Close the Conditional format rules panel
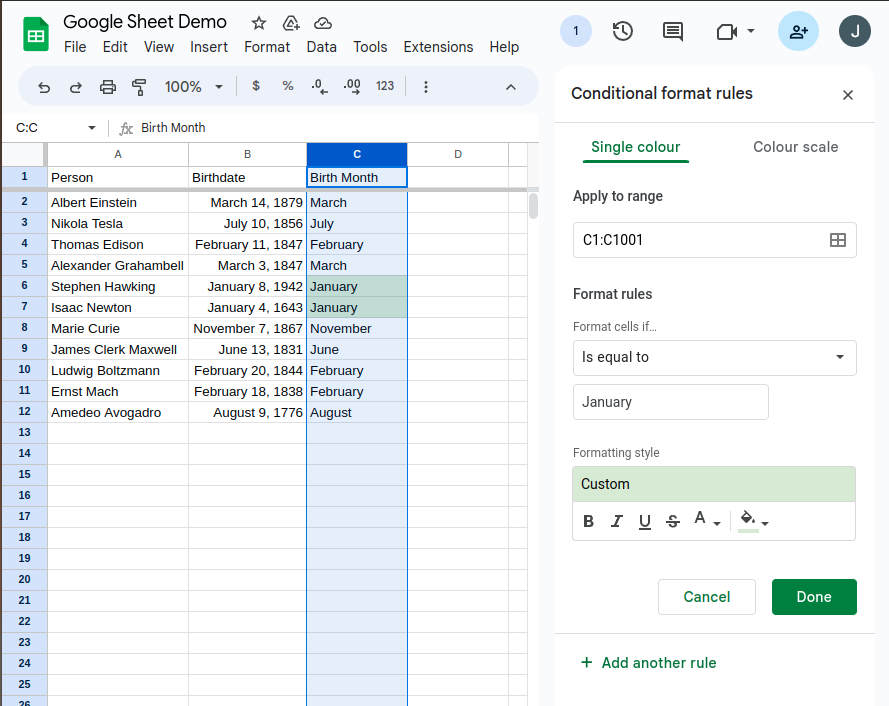Screen dimensions: 889x706 pos(848,95)
